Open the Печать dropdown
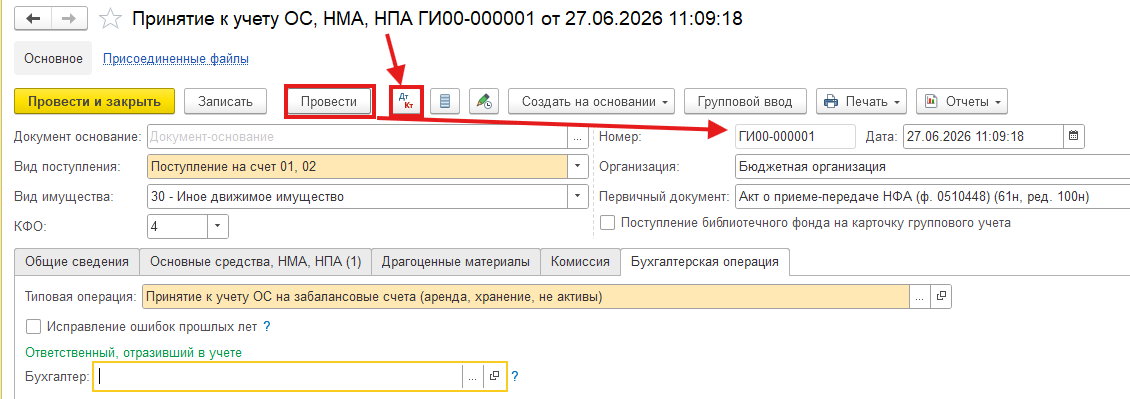Screen dimensions: 1130x399 [861, 102]
